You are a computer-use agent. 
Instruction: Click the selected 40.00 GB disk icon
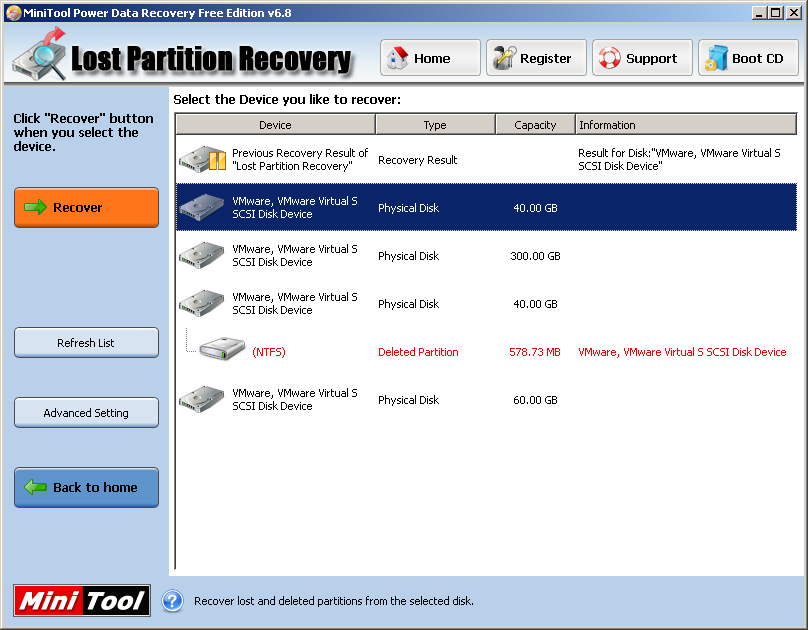pyautogui.click(x=201, y=207)
